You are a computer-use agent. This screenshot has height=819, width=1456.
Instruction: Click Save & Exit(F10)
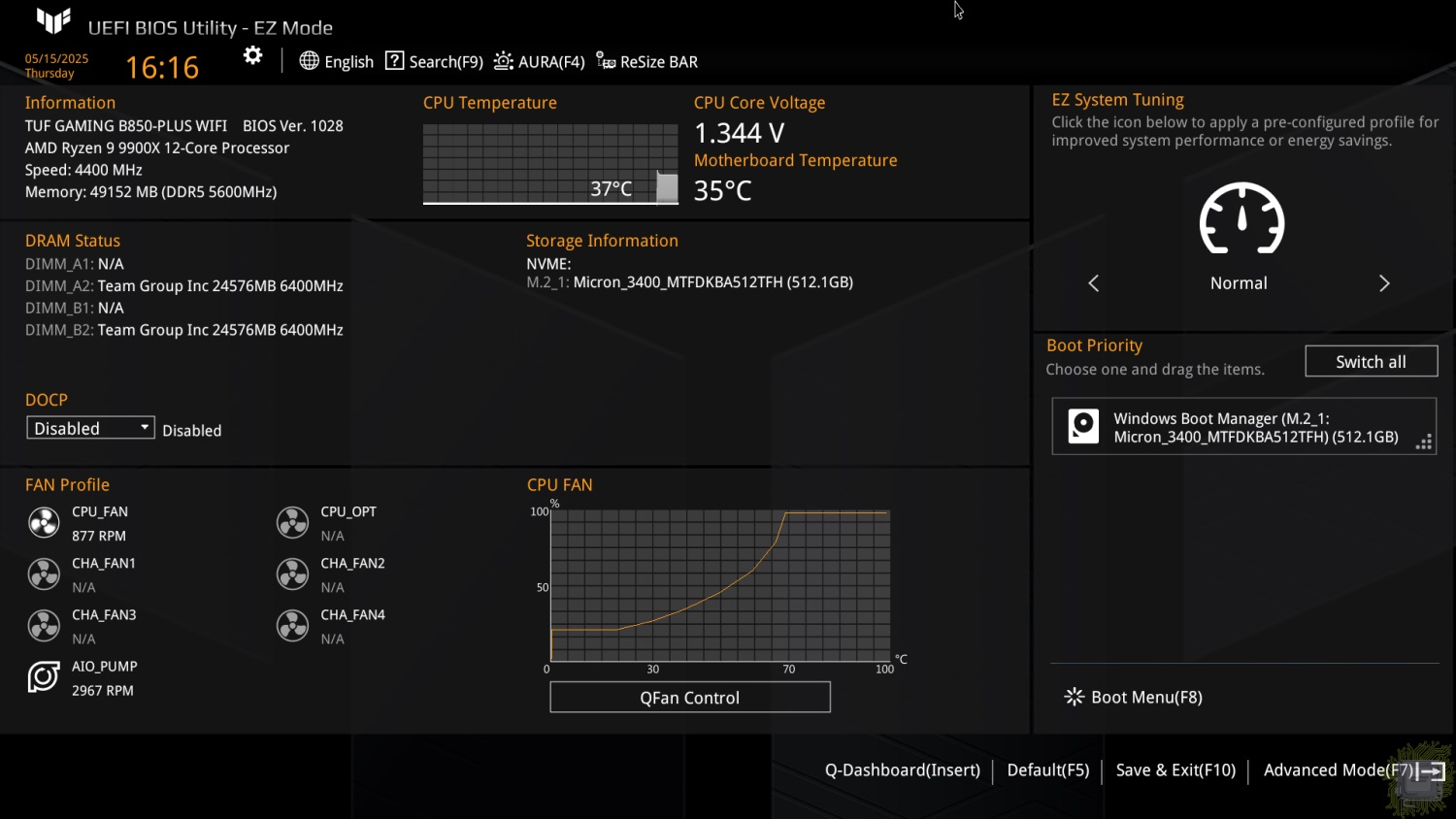1175,770
